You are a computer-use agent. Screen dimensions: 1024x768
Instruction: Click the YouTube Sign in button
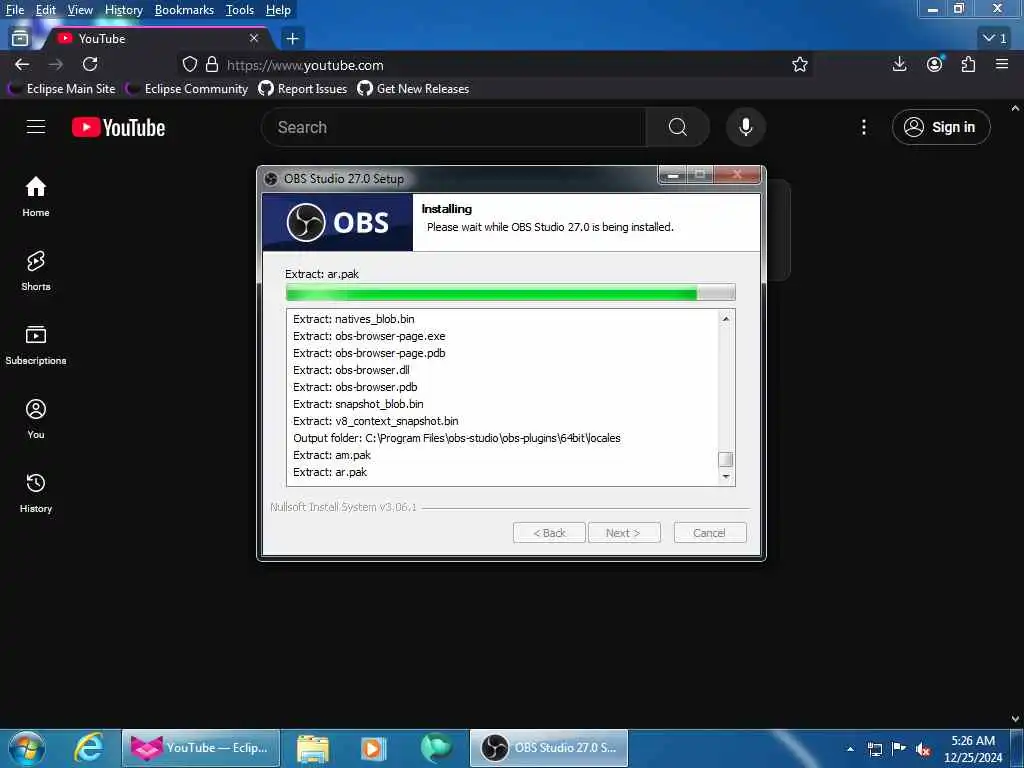point(941,127)
